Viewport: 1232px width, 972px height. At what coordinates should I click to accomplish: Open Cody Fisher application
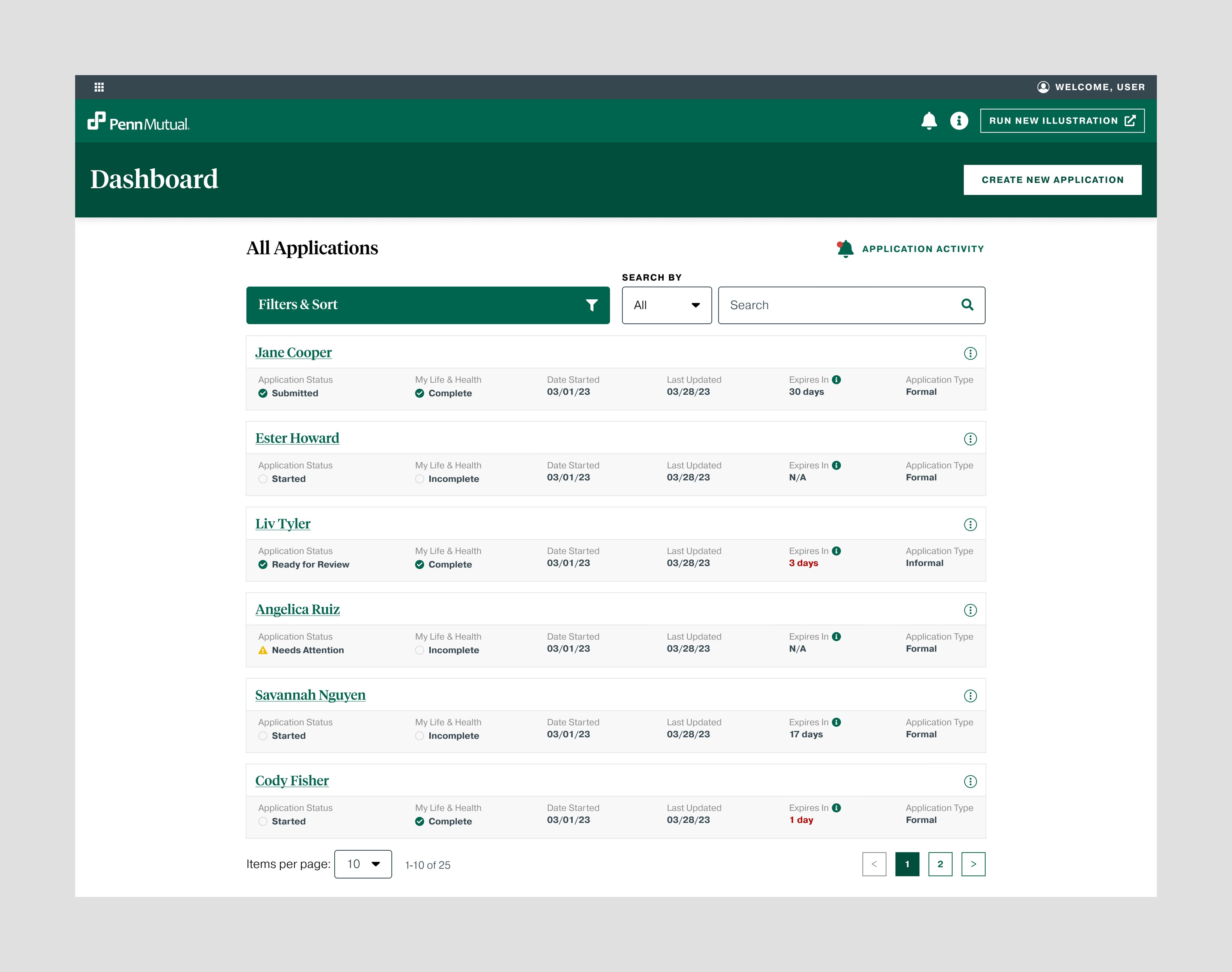pos(292,781)
